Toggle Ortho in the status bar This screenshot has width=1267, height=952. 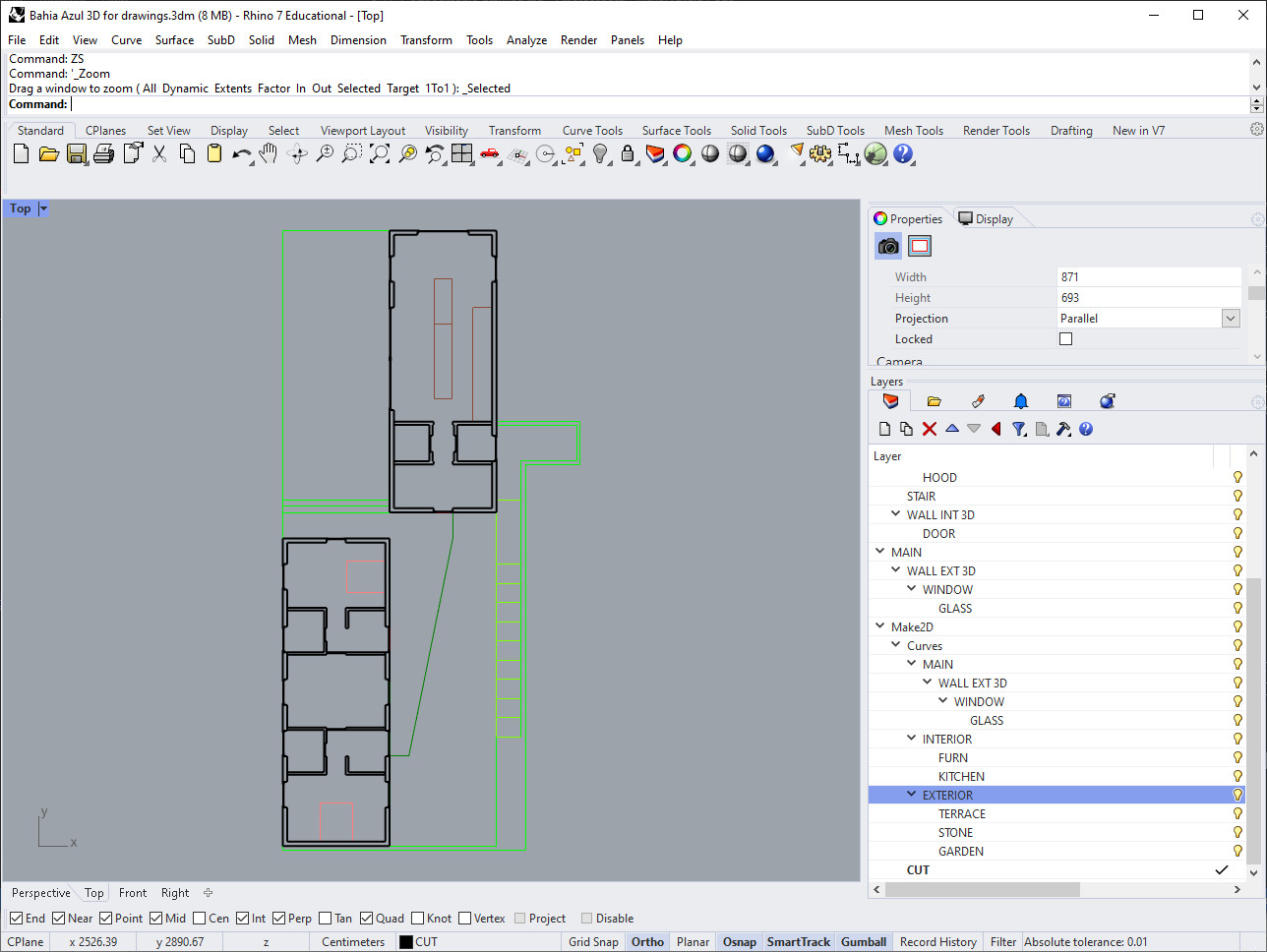[x=647, y=942]
